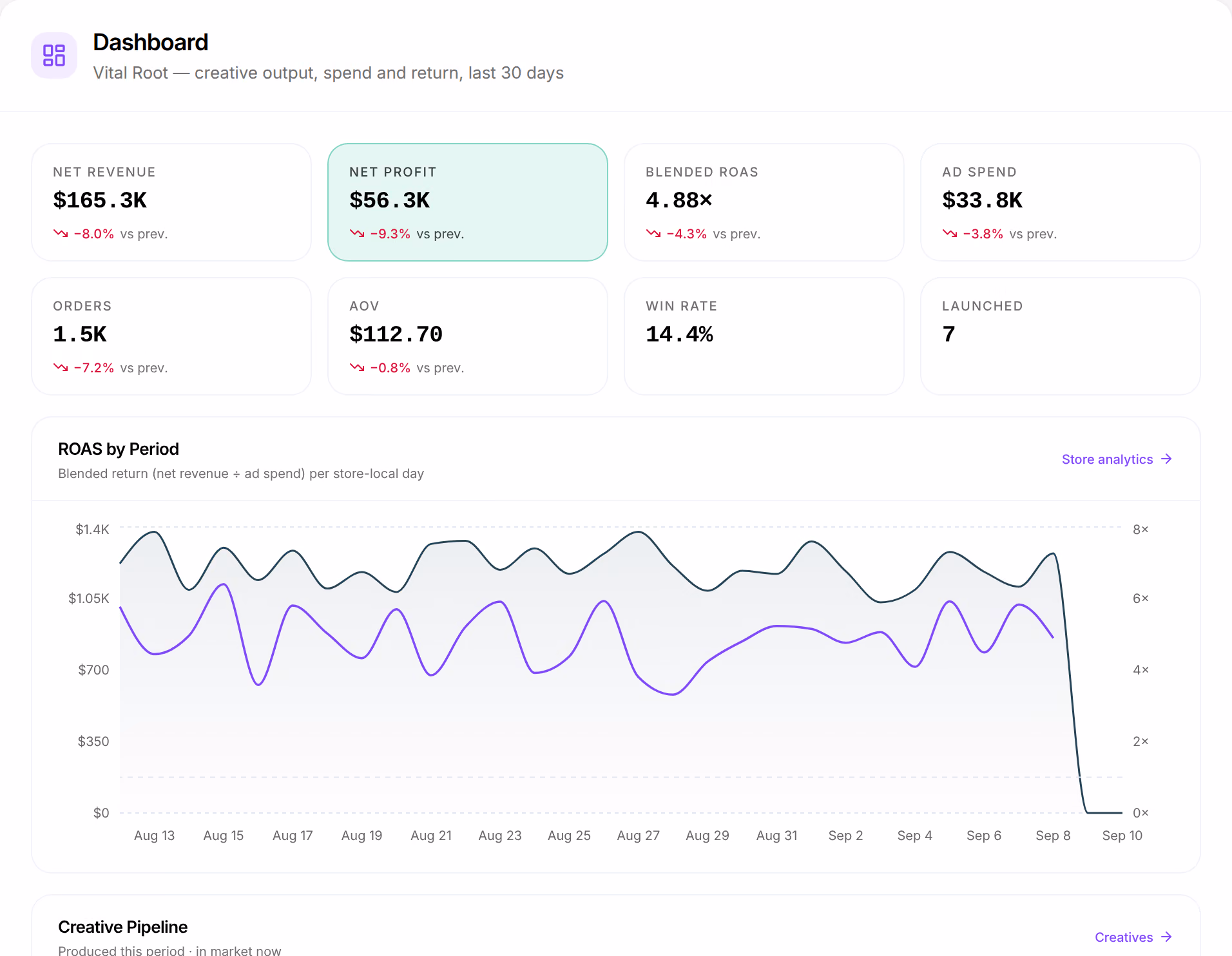The width and height of the screenshot is (1232, 956).
Task: Open the Store analytics link
Action: coord(1117,459)
